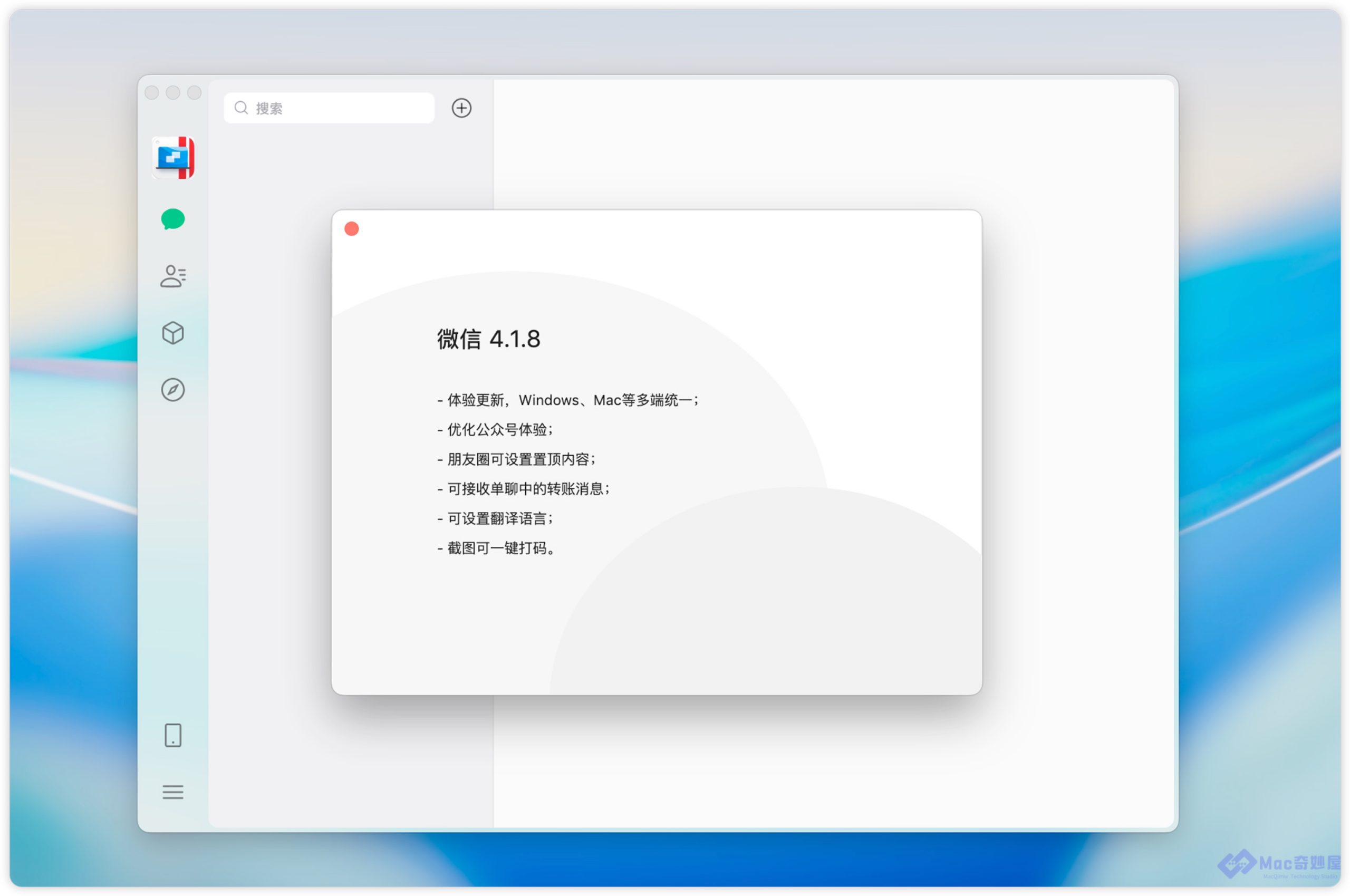The image size is (1350, 896).
Task: Open the Contacts sidebar icon
Action: click(172, 276)
